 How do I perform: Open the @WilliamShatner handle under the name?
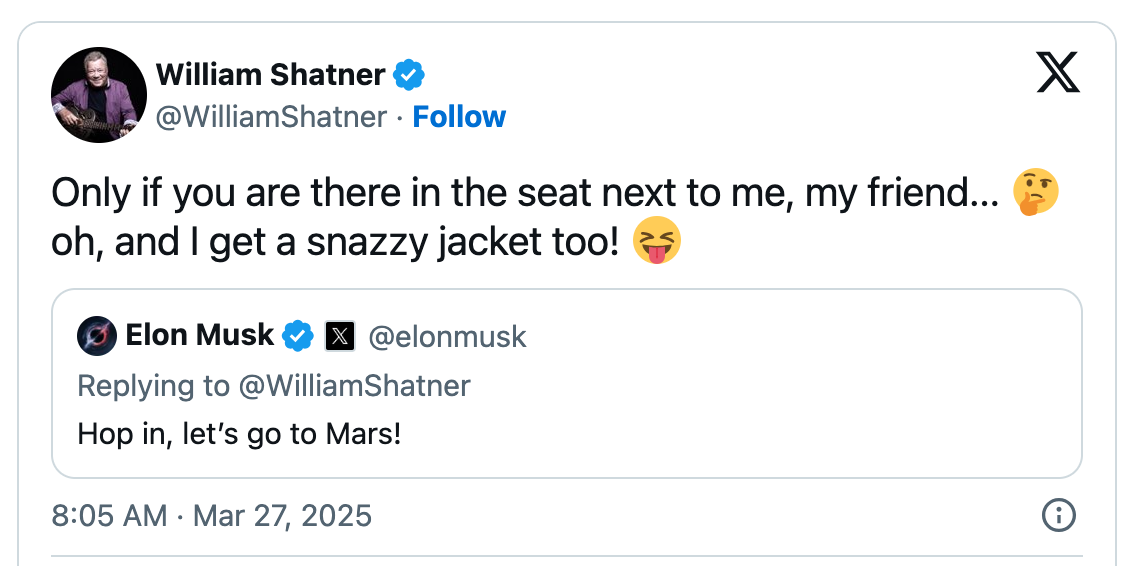coord(271,117)
